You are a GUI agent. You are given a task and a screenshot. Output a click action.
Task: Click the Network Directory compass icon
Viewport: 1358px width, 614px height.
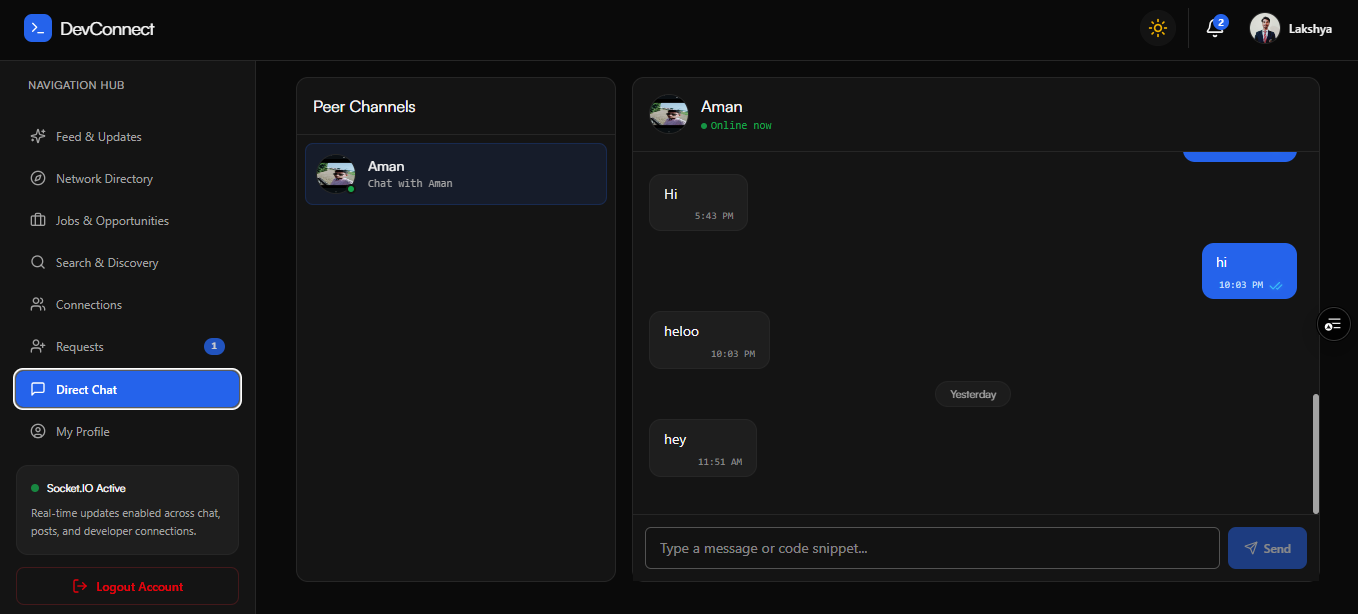click(38, 179)
